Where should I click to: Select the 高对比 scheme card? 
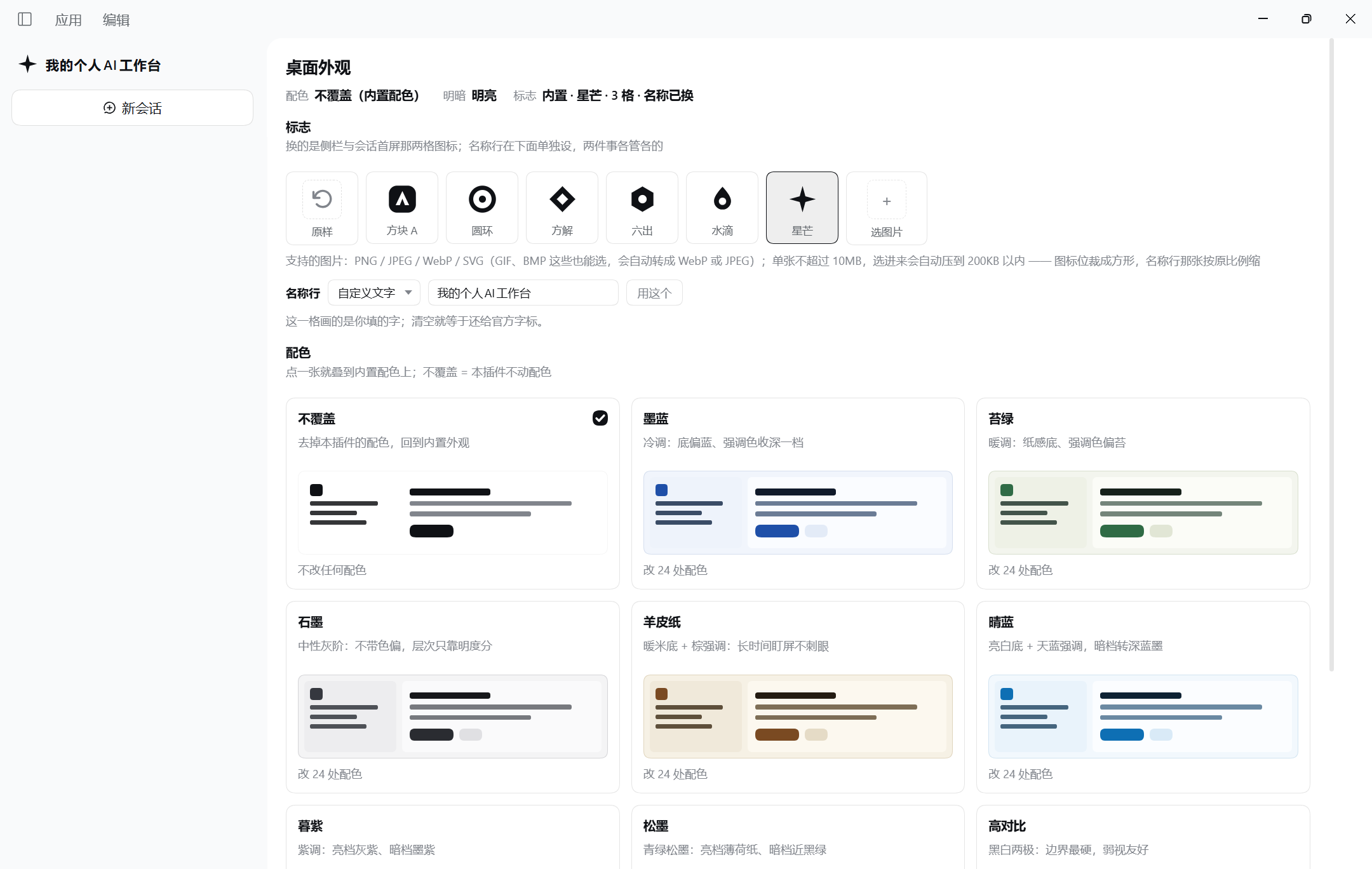(x=1143, y=837)
